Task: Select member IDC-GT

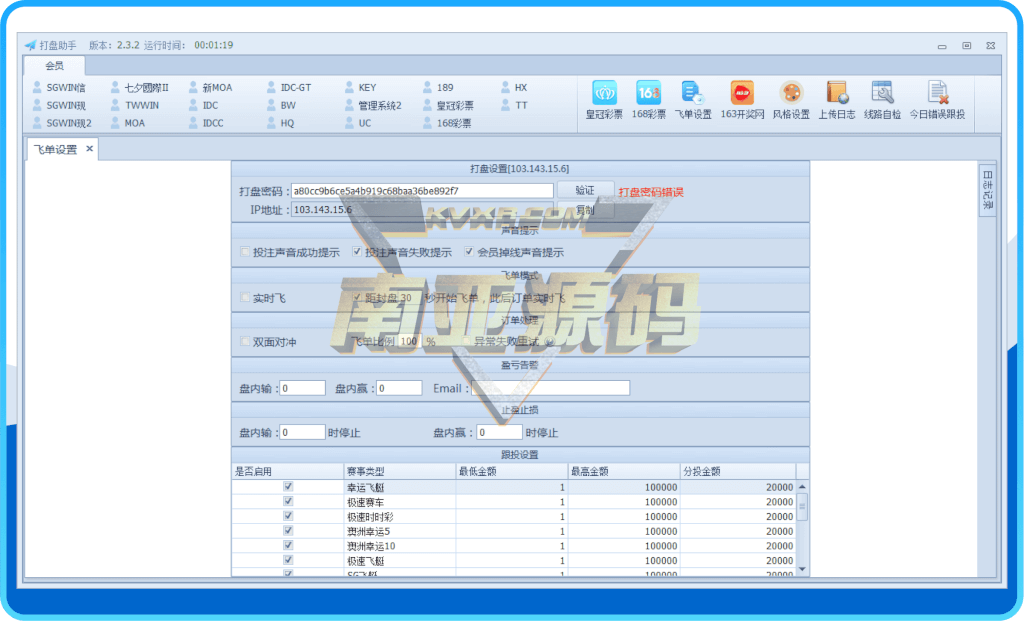Action: 289,88
